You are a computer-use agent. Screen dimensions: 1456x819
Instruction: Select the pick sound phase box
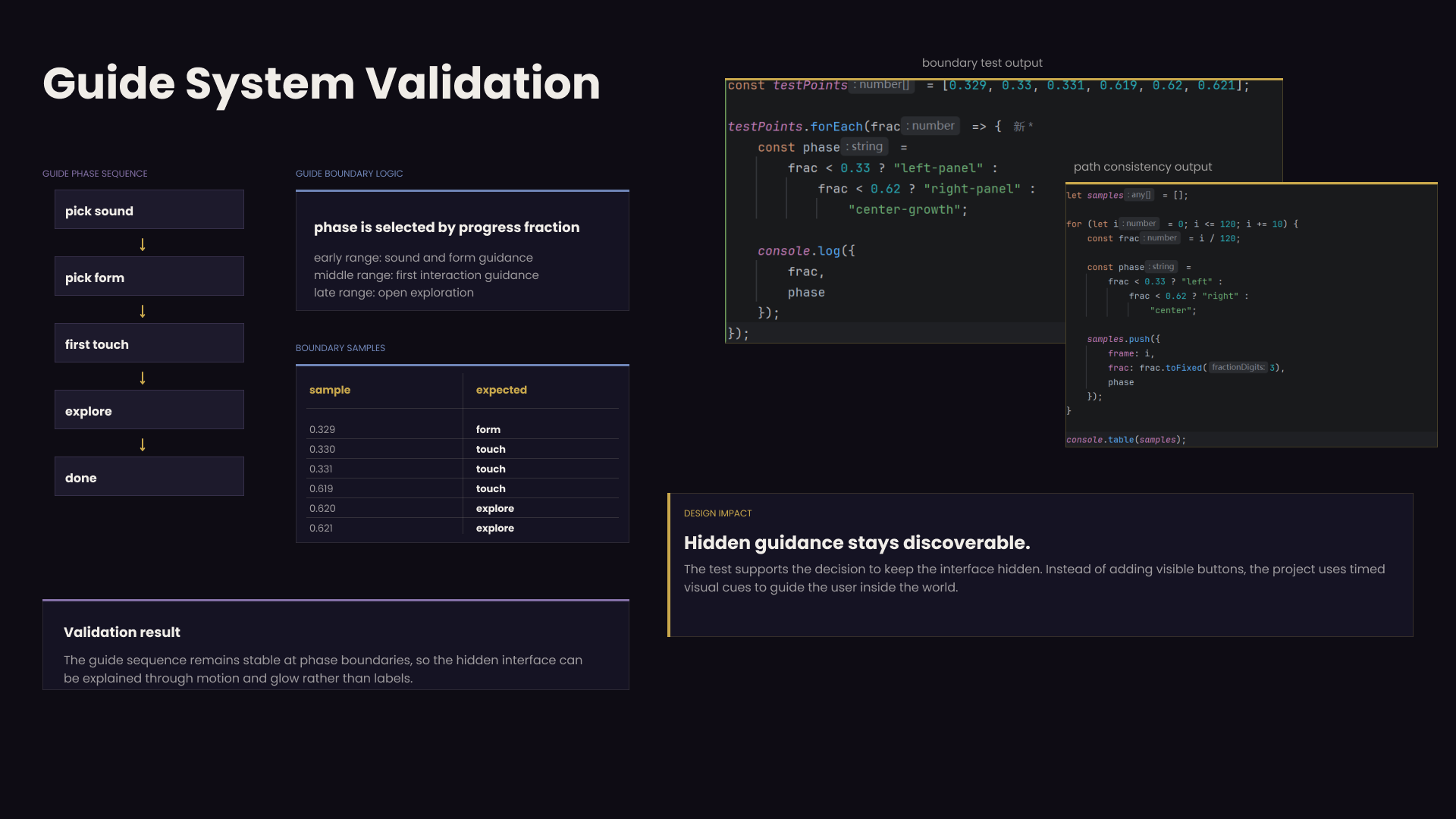(x=149, y=209)
